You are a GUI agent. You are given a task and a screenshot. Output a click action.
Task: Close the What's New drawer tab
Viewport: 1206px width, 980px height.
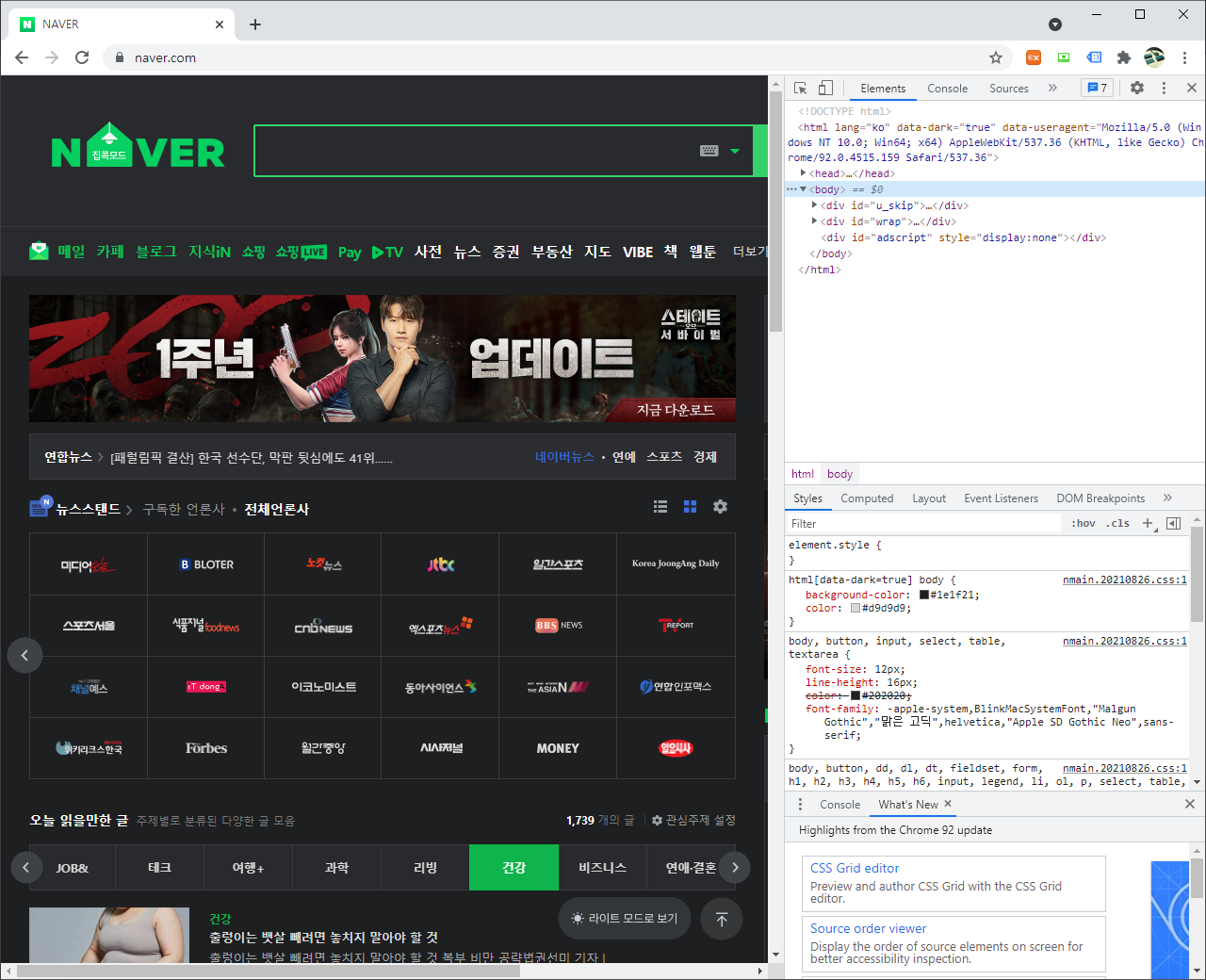pyautogui.click(x=948, y=804)
